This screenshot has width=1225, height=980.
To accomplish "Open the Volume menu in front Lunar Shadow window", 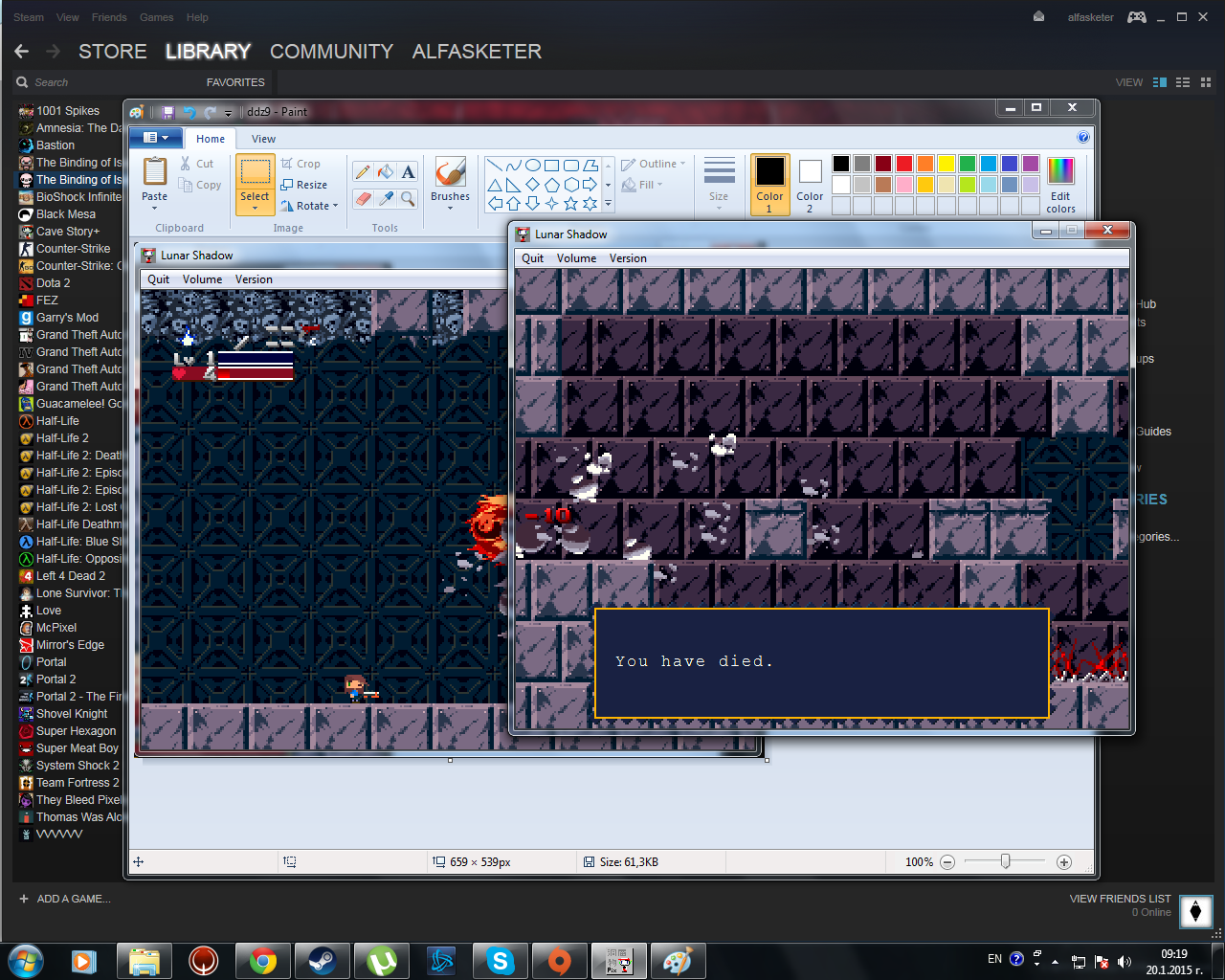I will [576, 258].
